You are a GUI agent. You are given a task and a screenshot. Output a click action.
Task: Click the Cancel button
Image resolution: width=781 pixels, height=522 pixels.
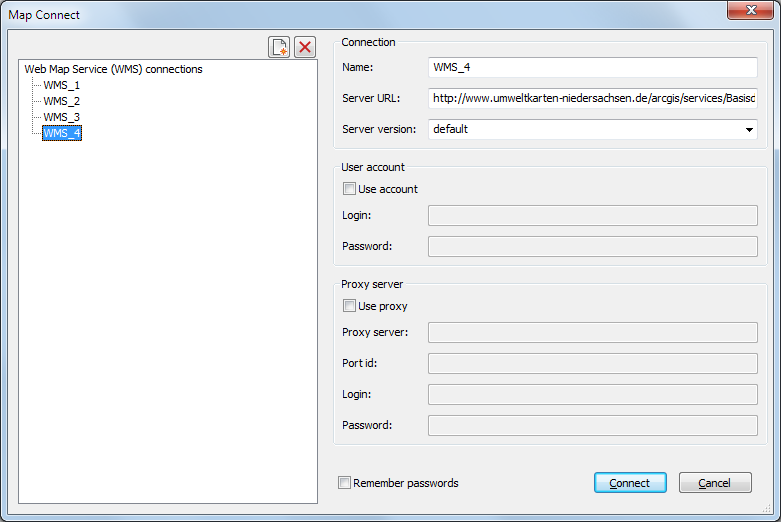[715, 483]
